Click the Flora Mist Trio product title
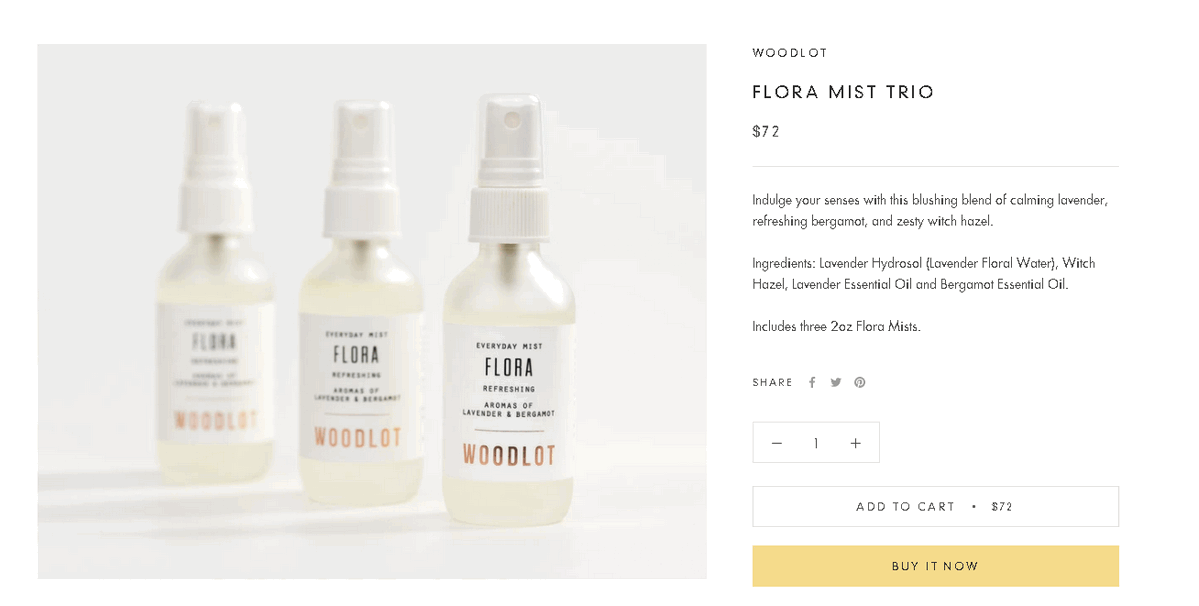 (x=843, y=92)
